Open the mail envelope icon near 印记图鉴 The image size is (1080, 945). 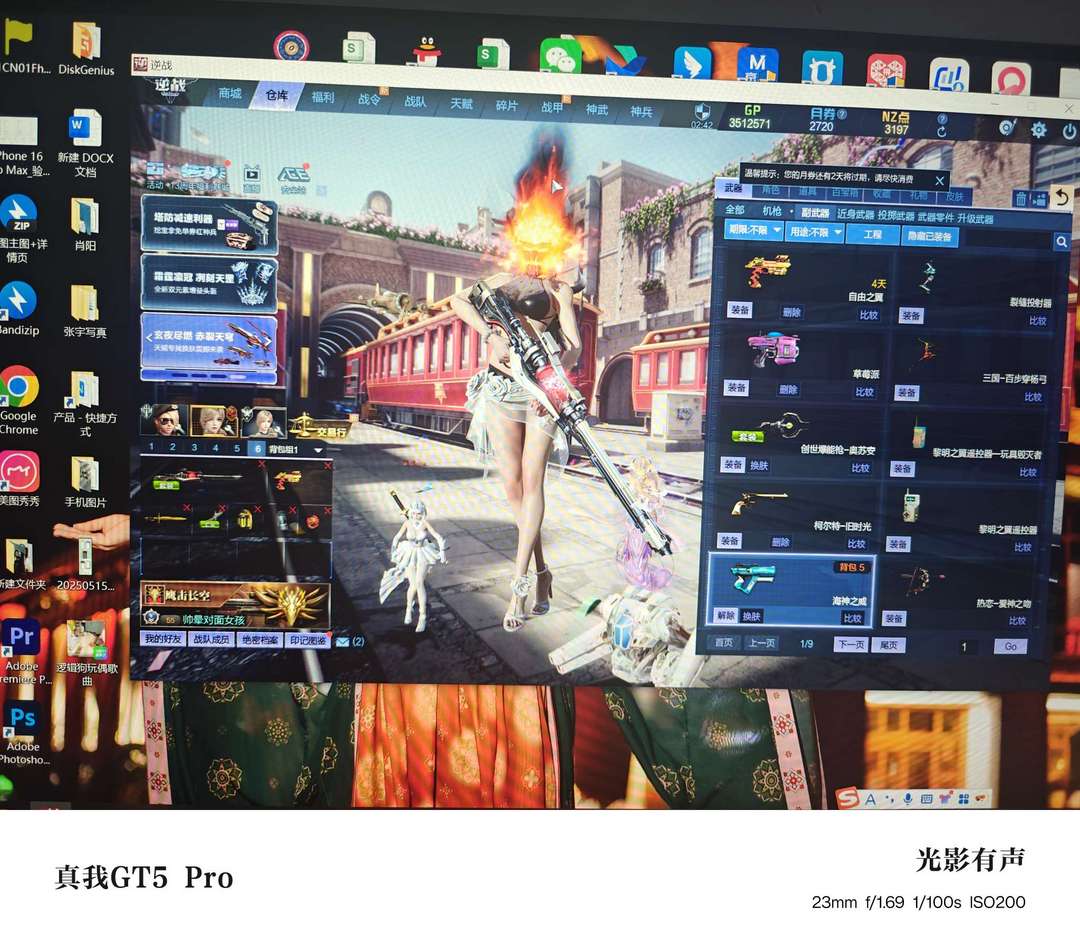(x=342, y=641)
